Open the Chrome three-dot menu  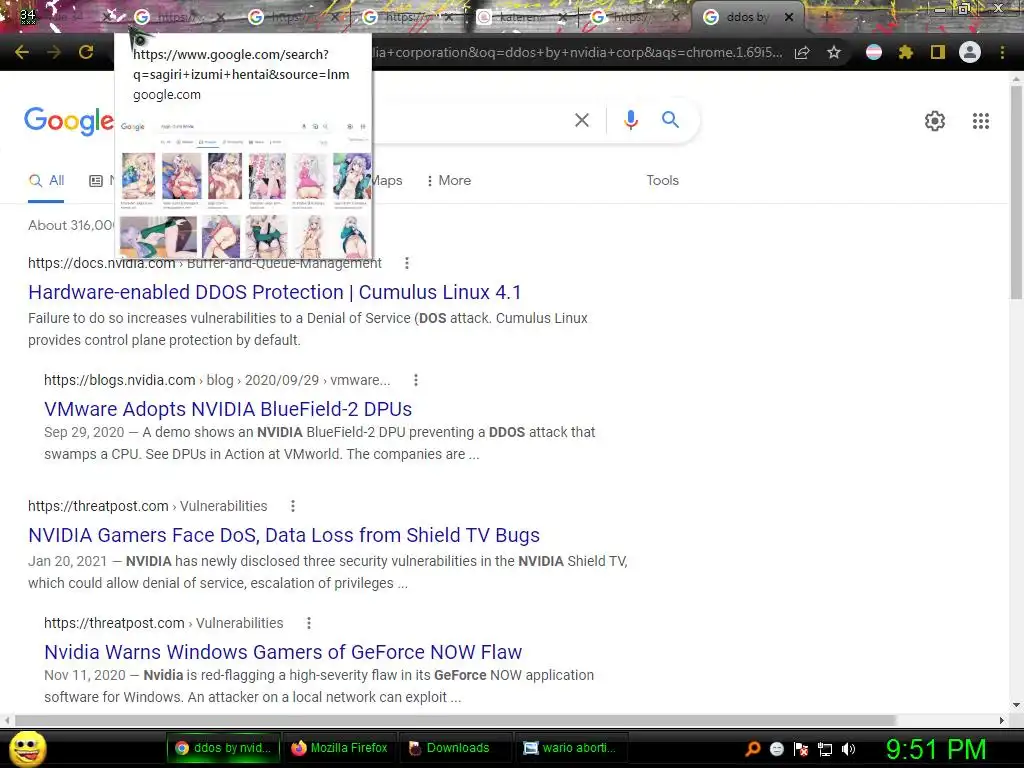pyautogui.click(x=1002, y=52)
